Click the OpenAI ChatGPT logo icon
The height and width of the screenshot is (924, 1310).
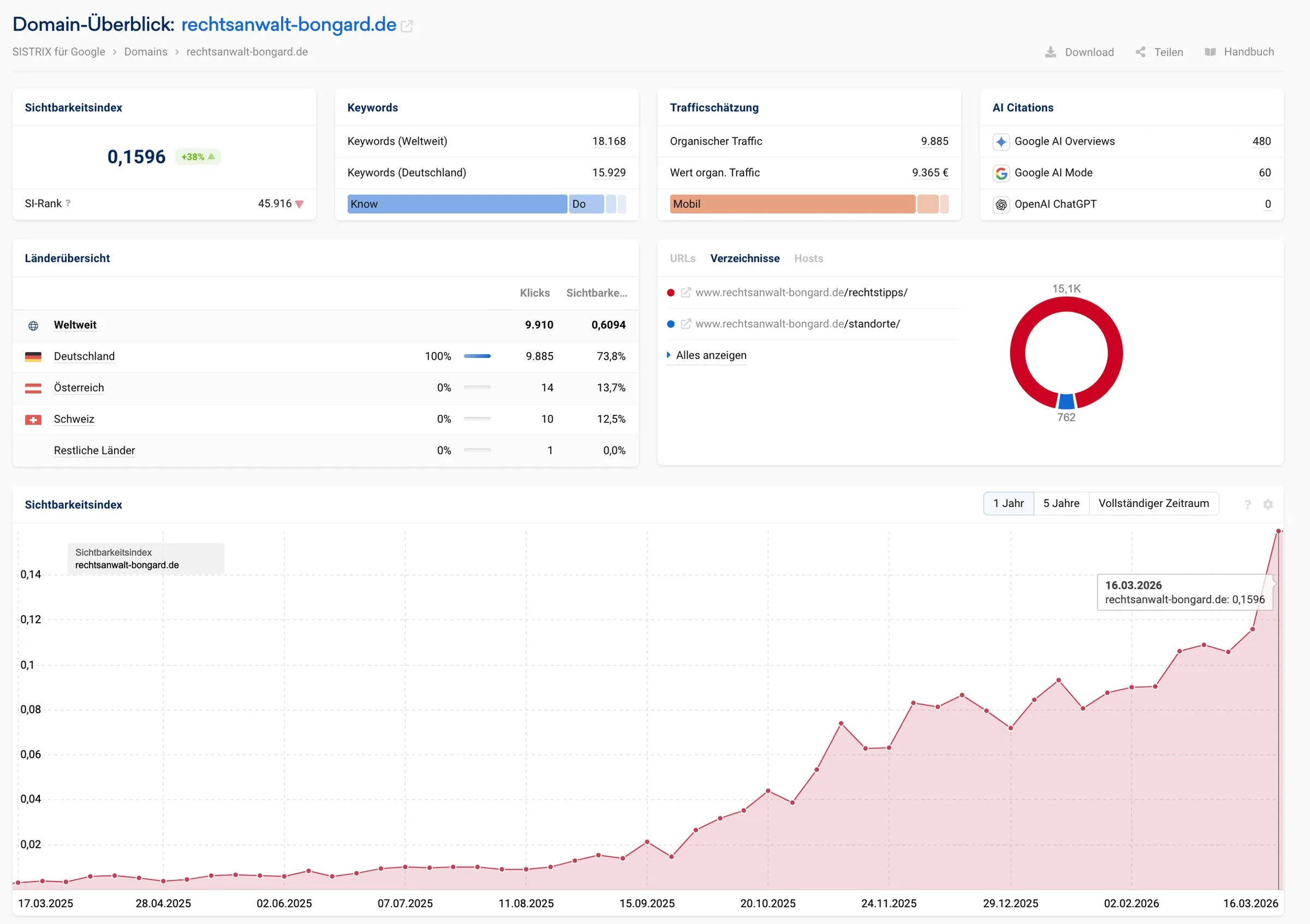pyautogui.click(x=1001, y=204)
